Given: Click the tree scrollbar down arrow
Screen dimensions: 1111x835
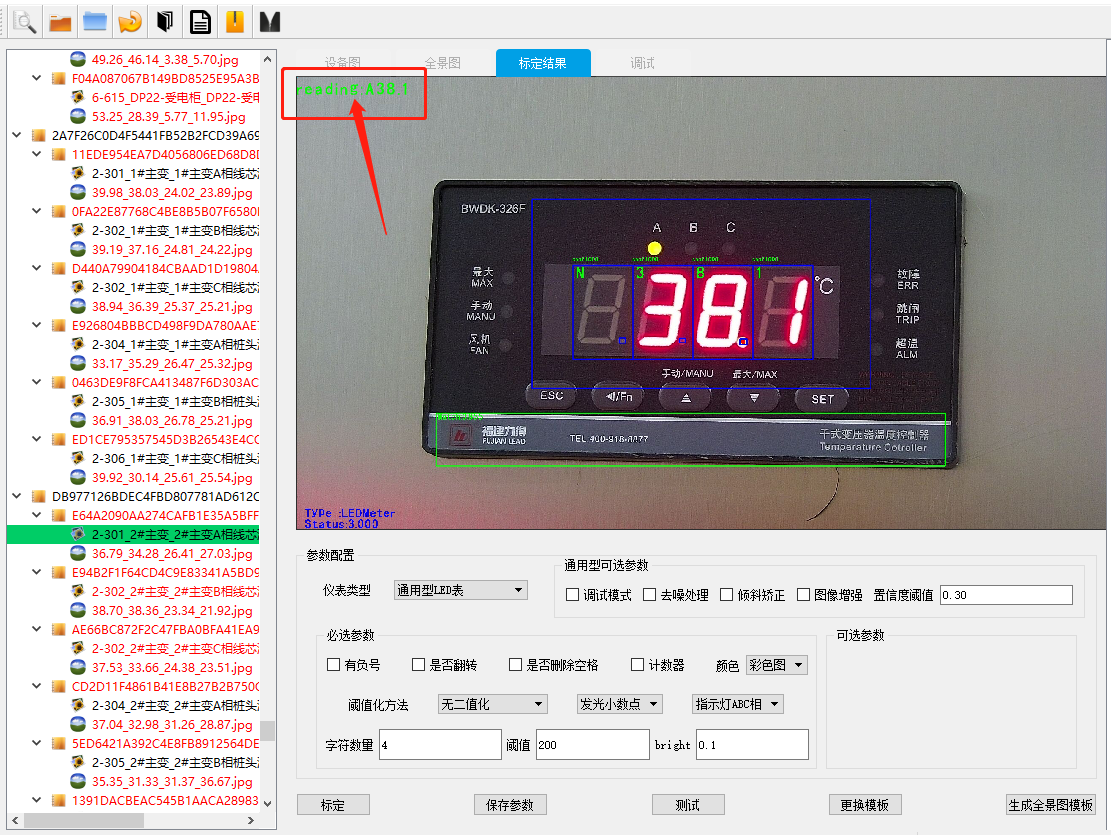Looking at the screenshot, I should 267,803.
